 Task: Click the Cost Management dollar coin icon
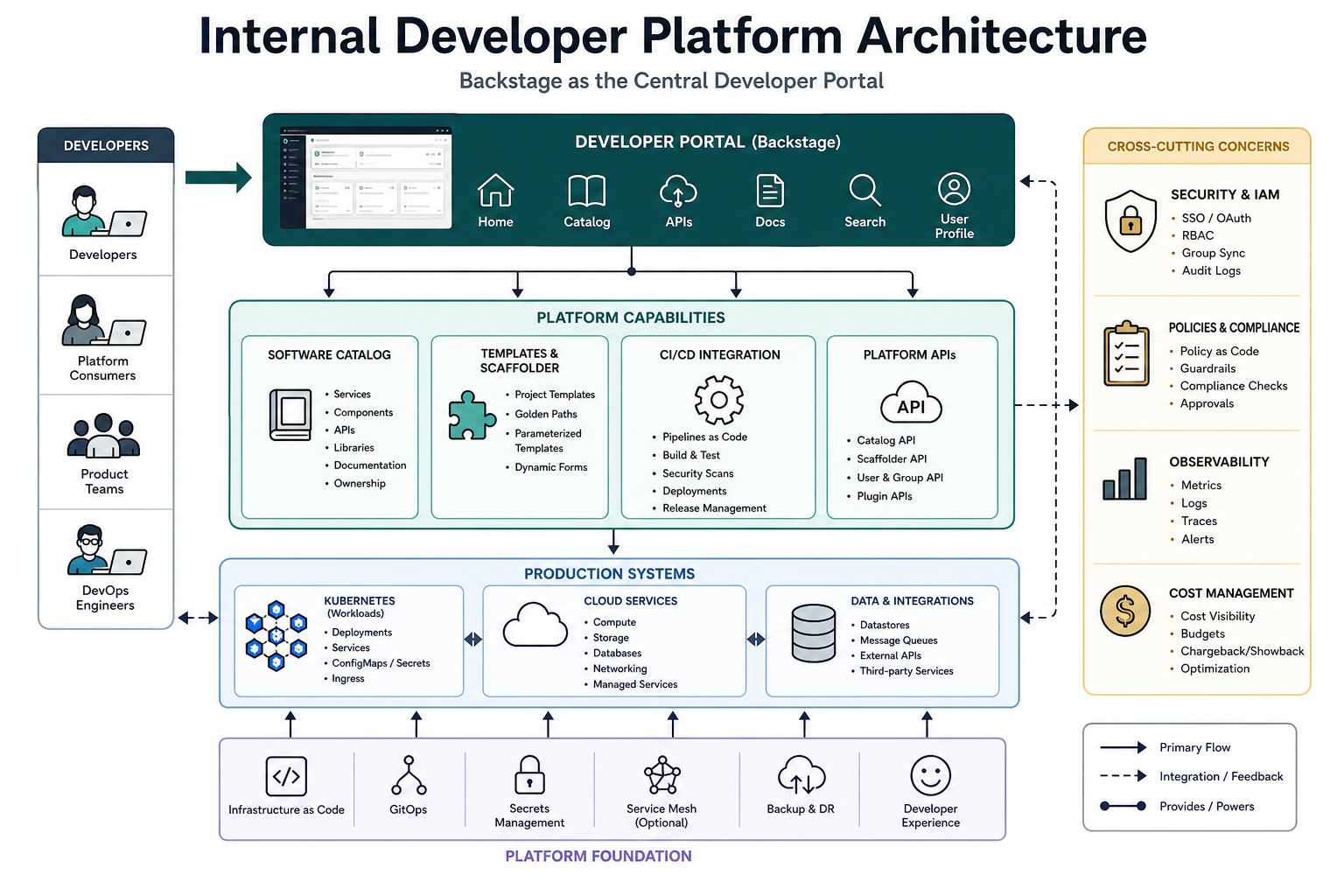pyautogui.click(x=1125, y=611)
